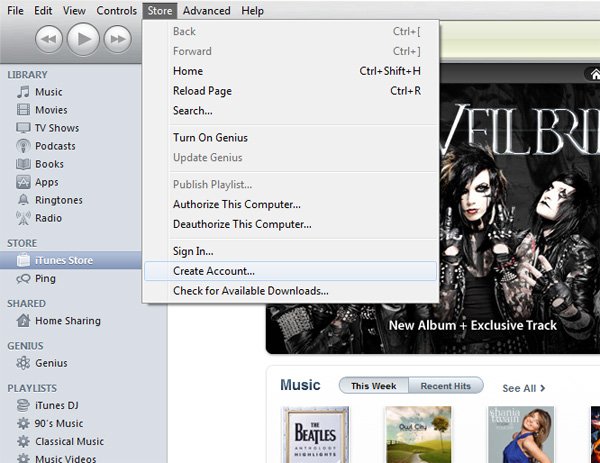This screenshot has width=600, height=463.
Task: Click the rewind playback button
Action: [49, 39]
